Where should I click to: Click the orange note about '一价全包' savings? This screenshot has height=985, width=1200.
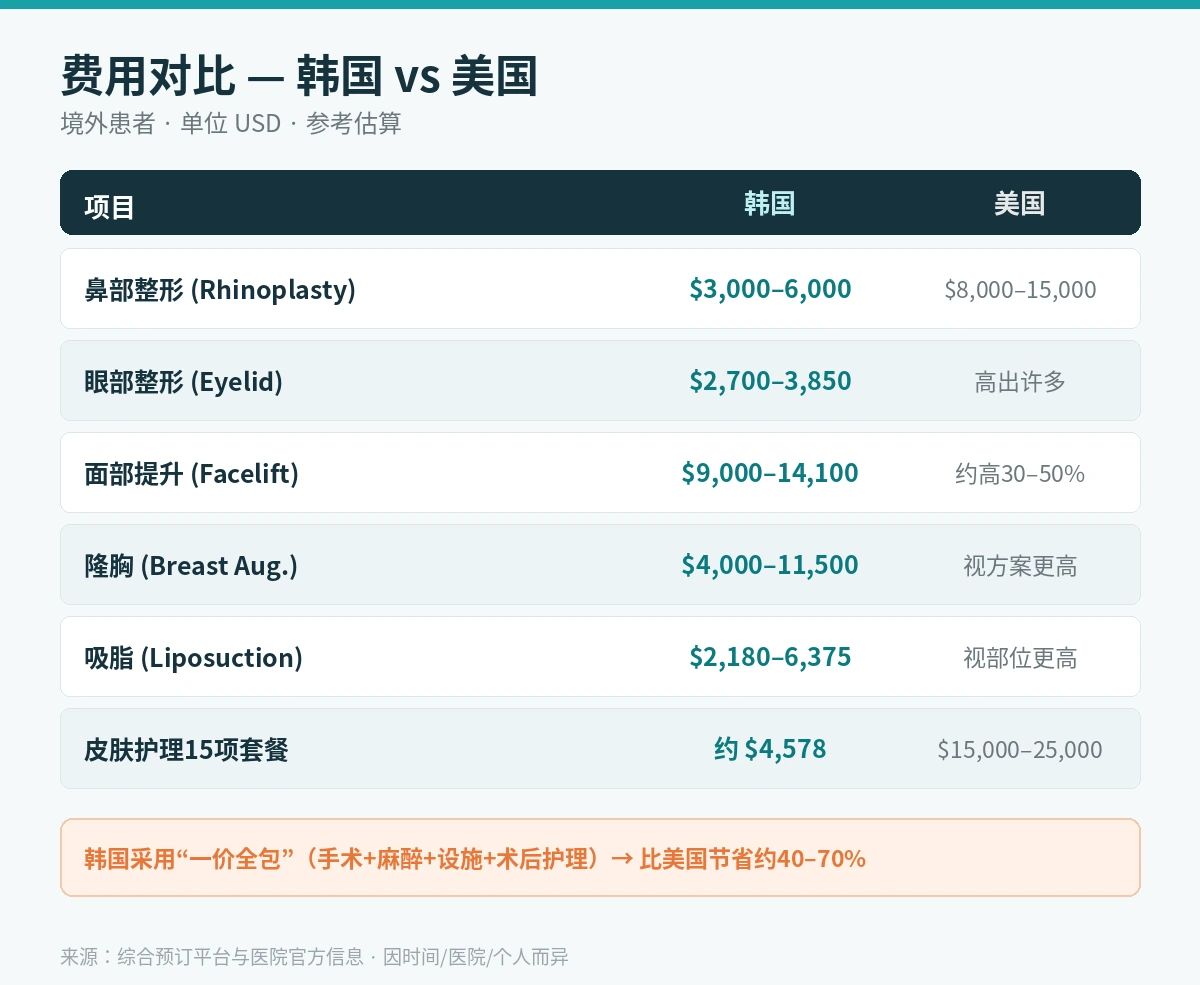[x=600, y=858]
